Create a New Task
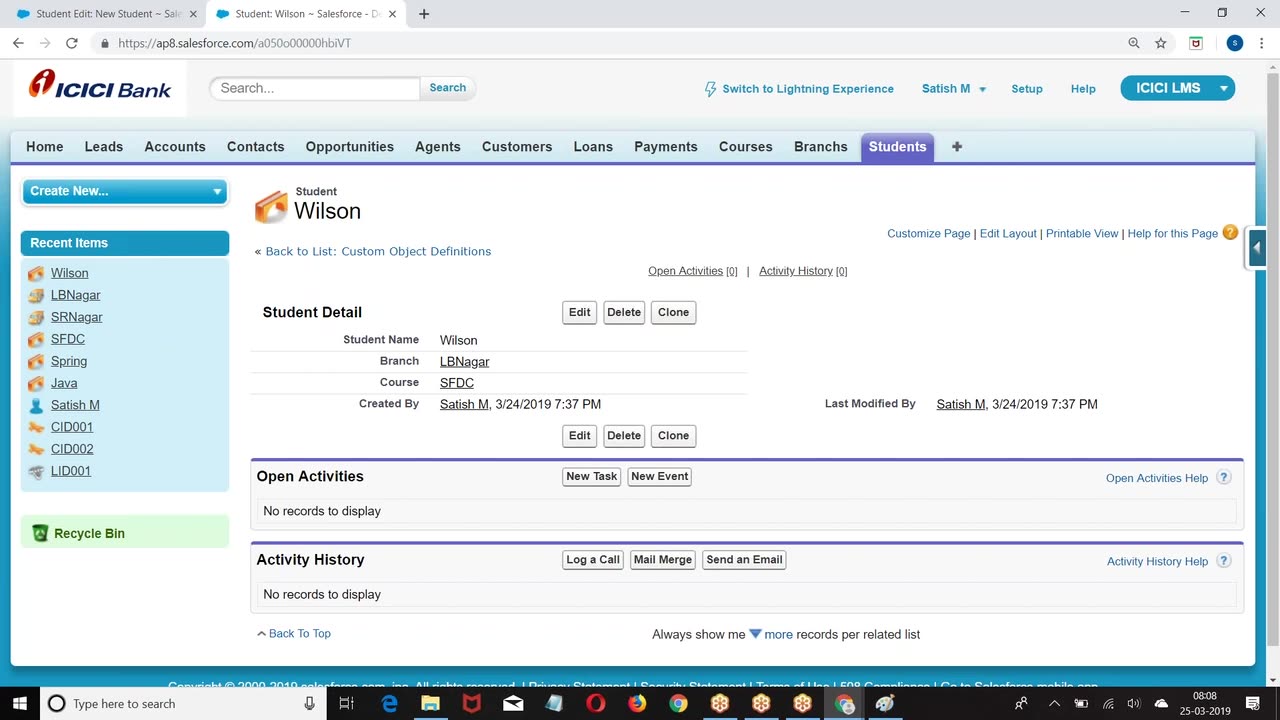Screen dimensions: 1280x720 [592, 476]
